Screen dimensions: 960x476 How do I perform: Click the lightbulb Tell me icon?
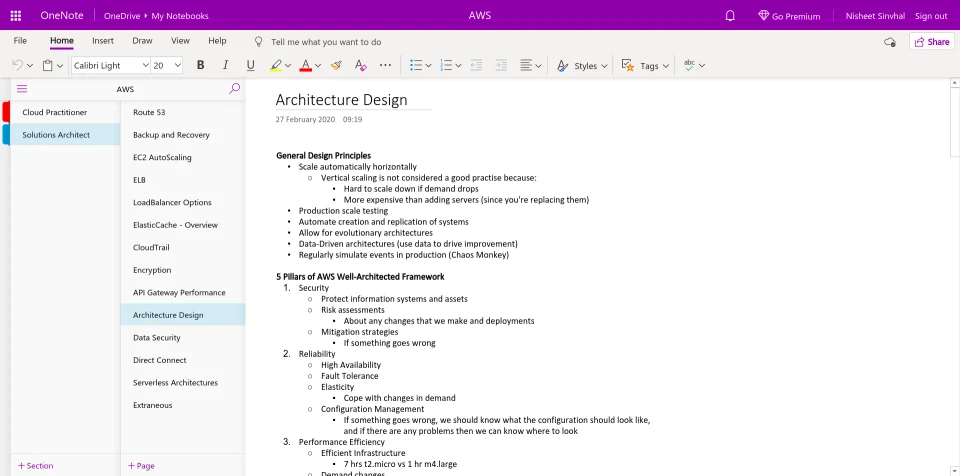[259, 42]
